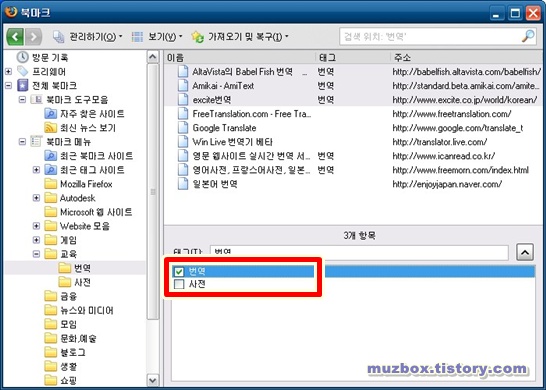The height and width of the screenshot is (390, 546).
Task: Select Amikai - AmiText bookmark
Action: pyautogui.click(x=353, y=86)
